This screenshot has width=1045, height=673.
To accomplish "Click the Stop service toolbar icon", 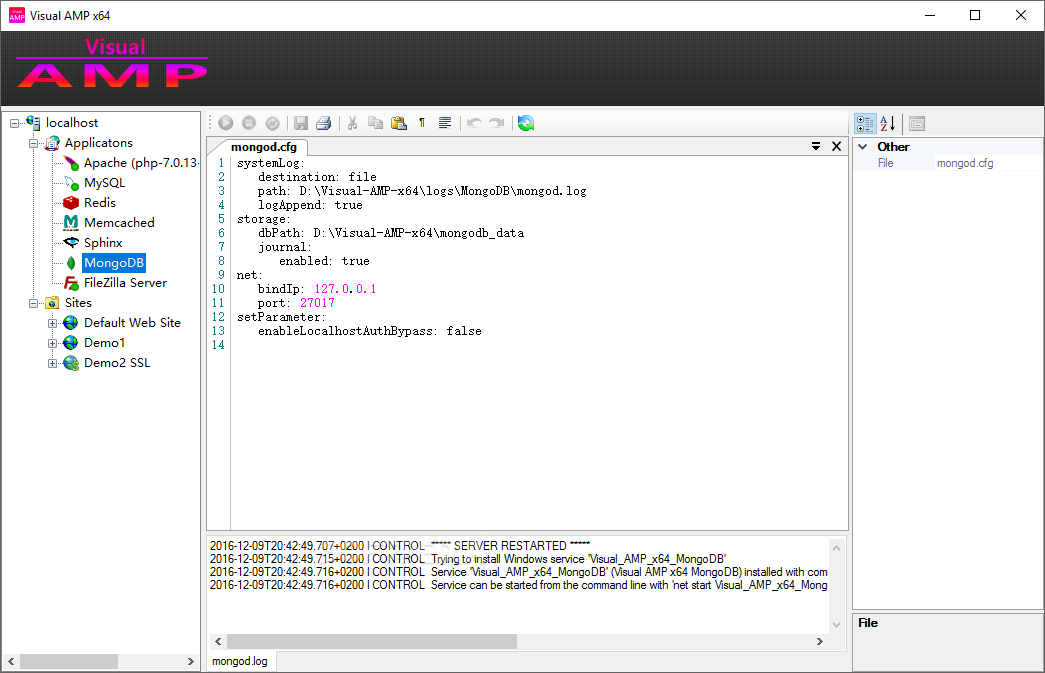I will click(249, 123).
